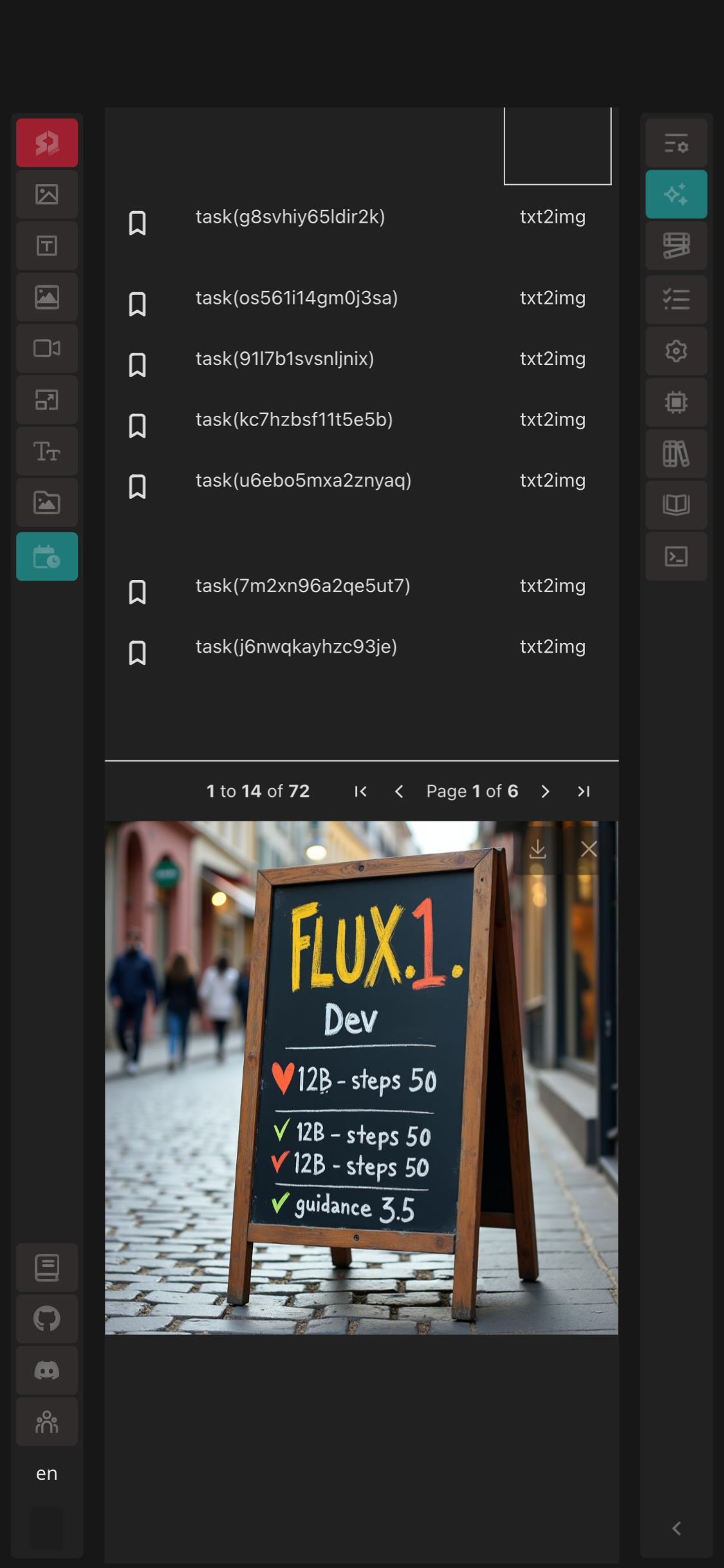Select the sparkles generation icon

coord(676,194)
